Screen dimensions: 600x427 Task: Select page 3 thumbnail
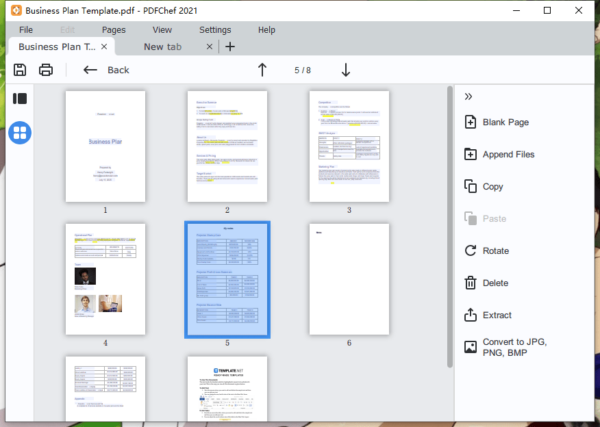[349, 147]
